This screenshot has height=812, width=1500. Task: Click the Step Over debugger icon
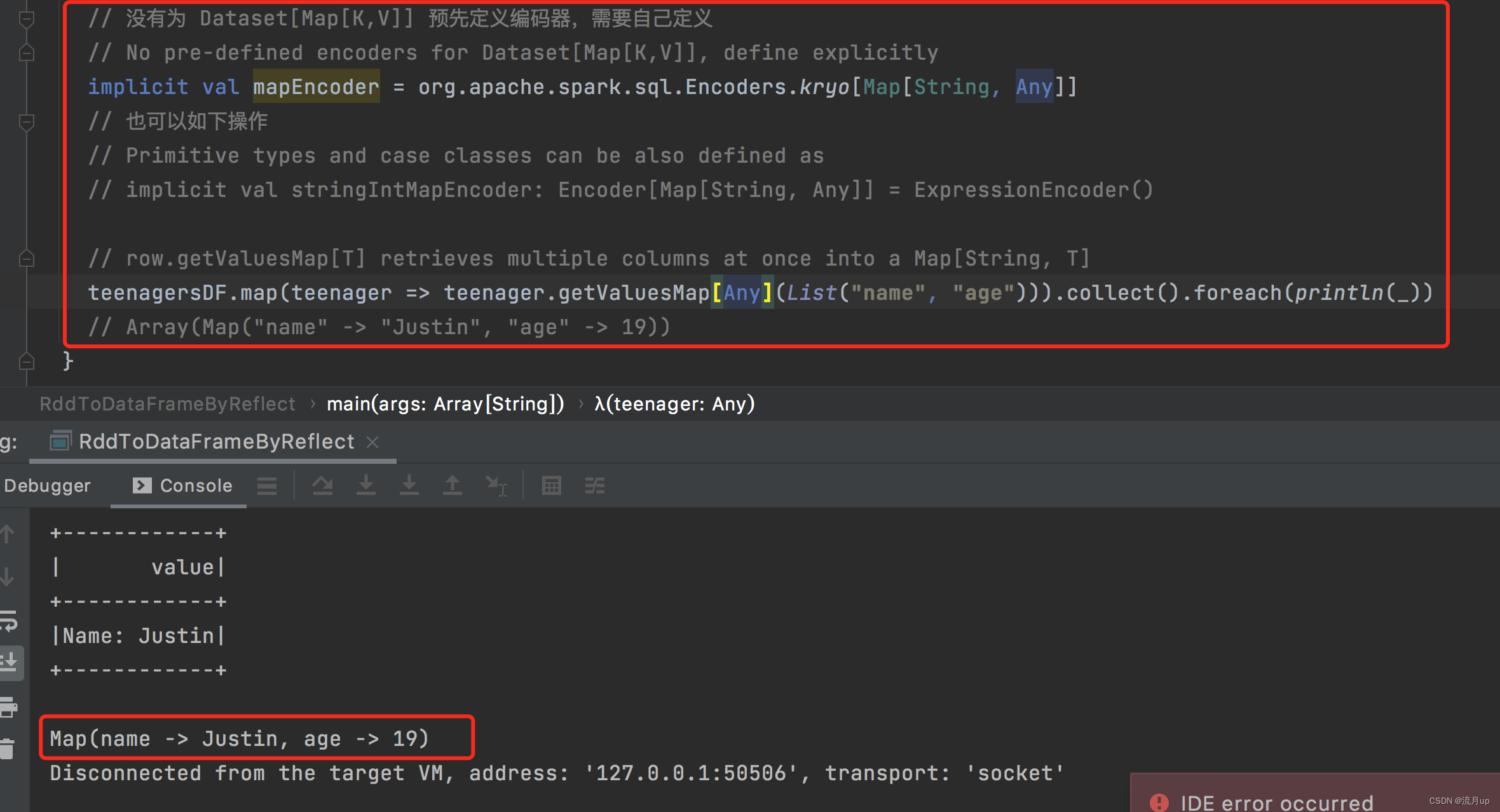coord(323,486)
